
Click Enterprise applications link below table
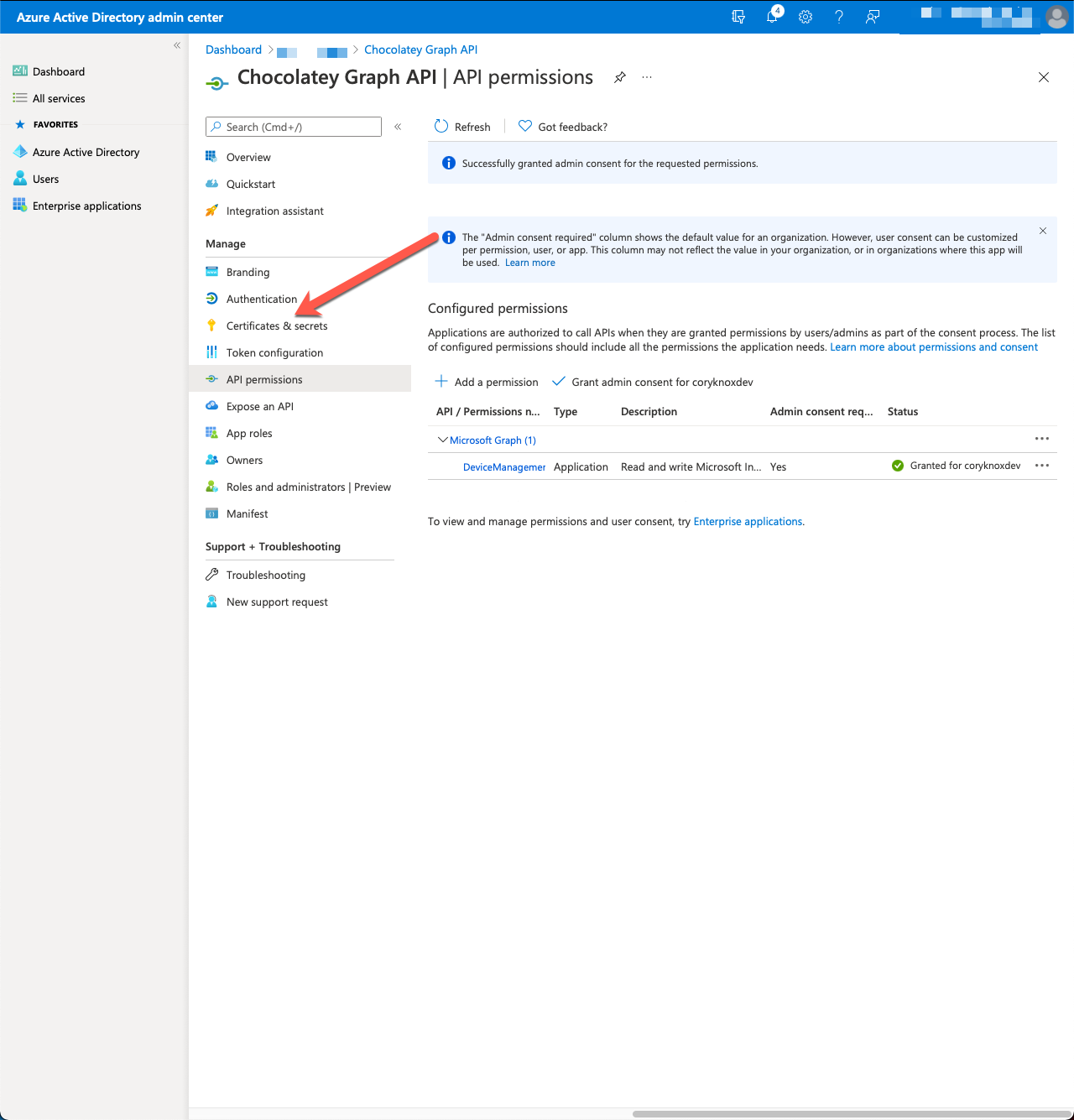[x=748, y=521]
